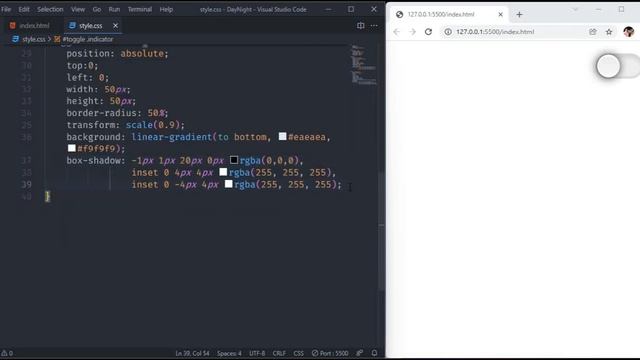Screen dimensions: 640x360
Task: Open the Help menu
Action: click(x=166, y=9)
